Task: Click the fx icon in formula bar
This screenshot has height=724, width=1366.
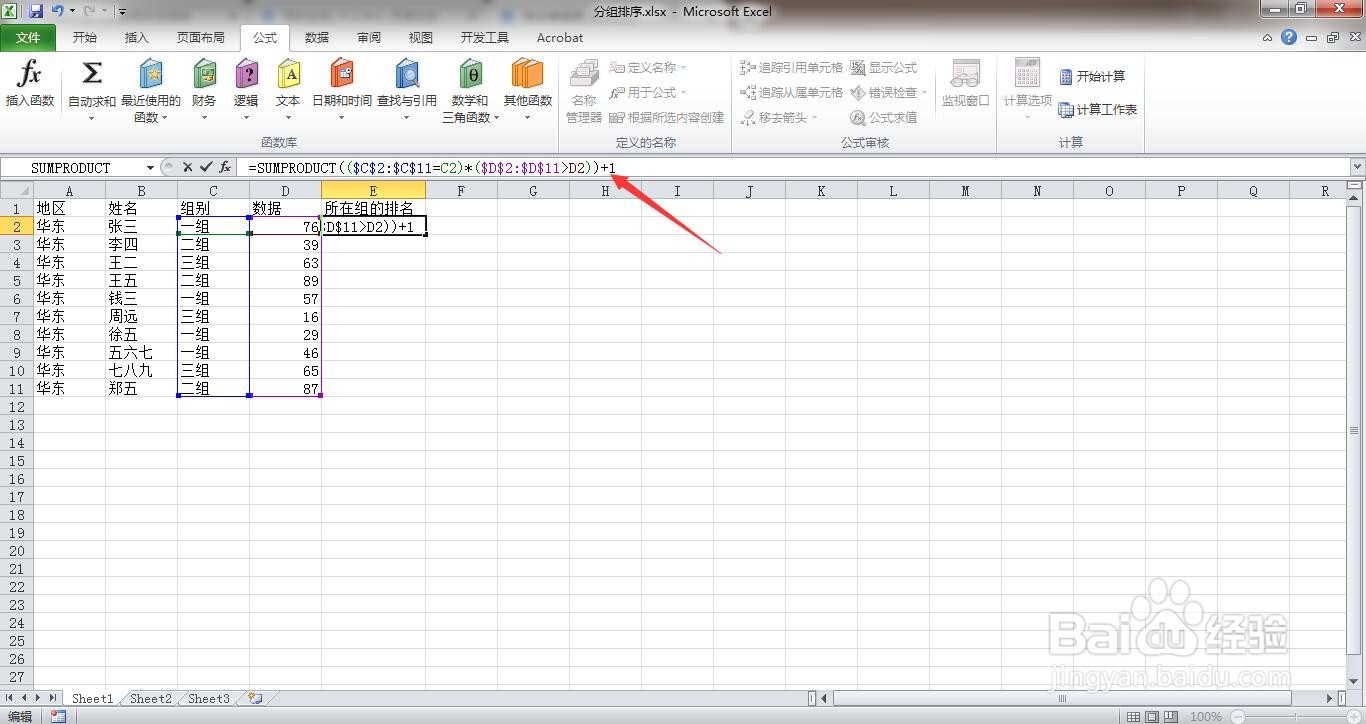Action: 225,167
